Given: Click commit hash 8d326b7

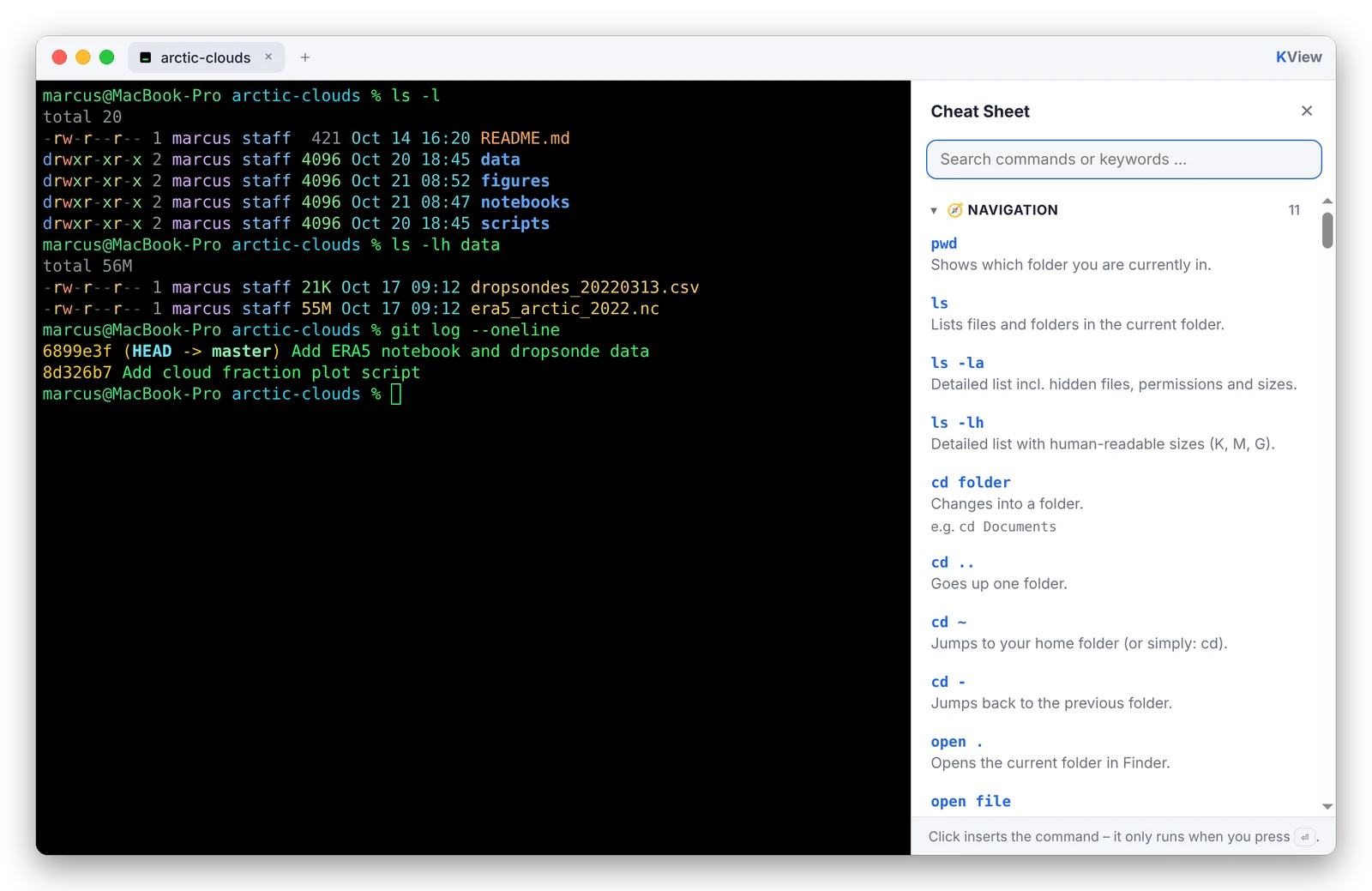Looking at the screenshot, I should (x=77, y=373).
